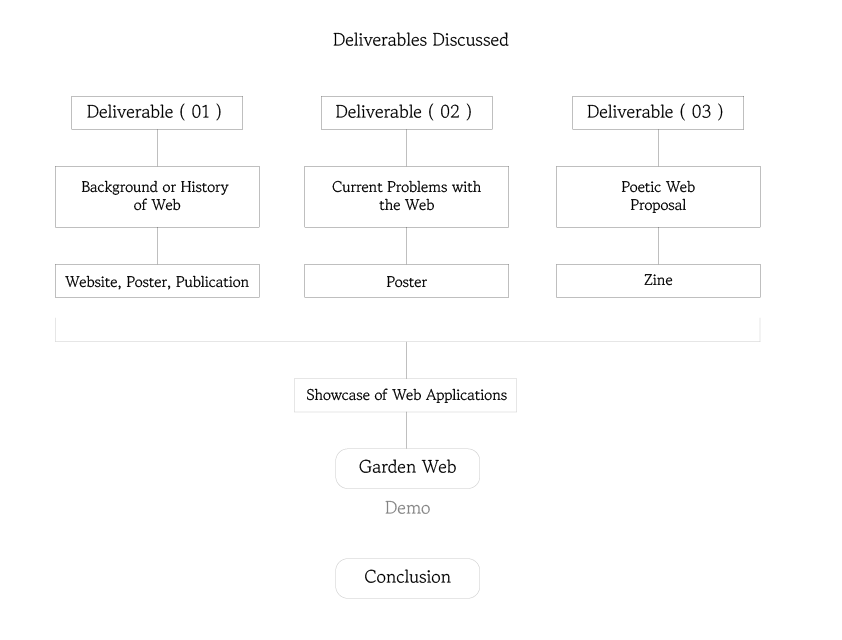Open Current Problems with the Web box
Viewport: 842px width, 640px height.
pos(406,196)
